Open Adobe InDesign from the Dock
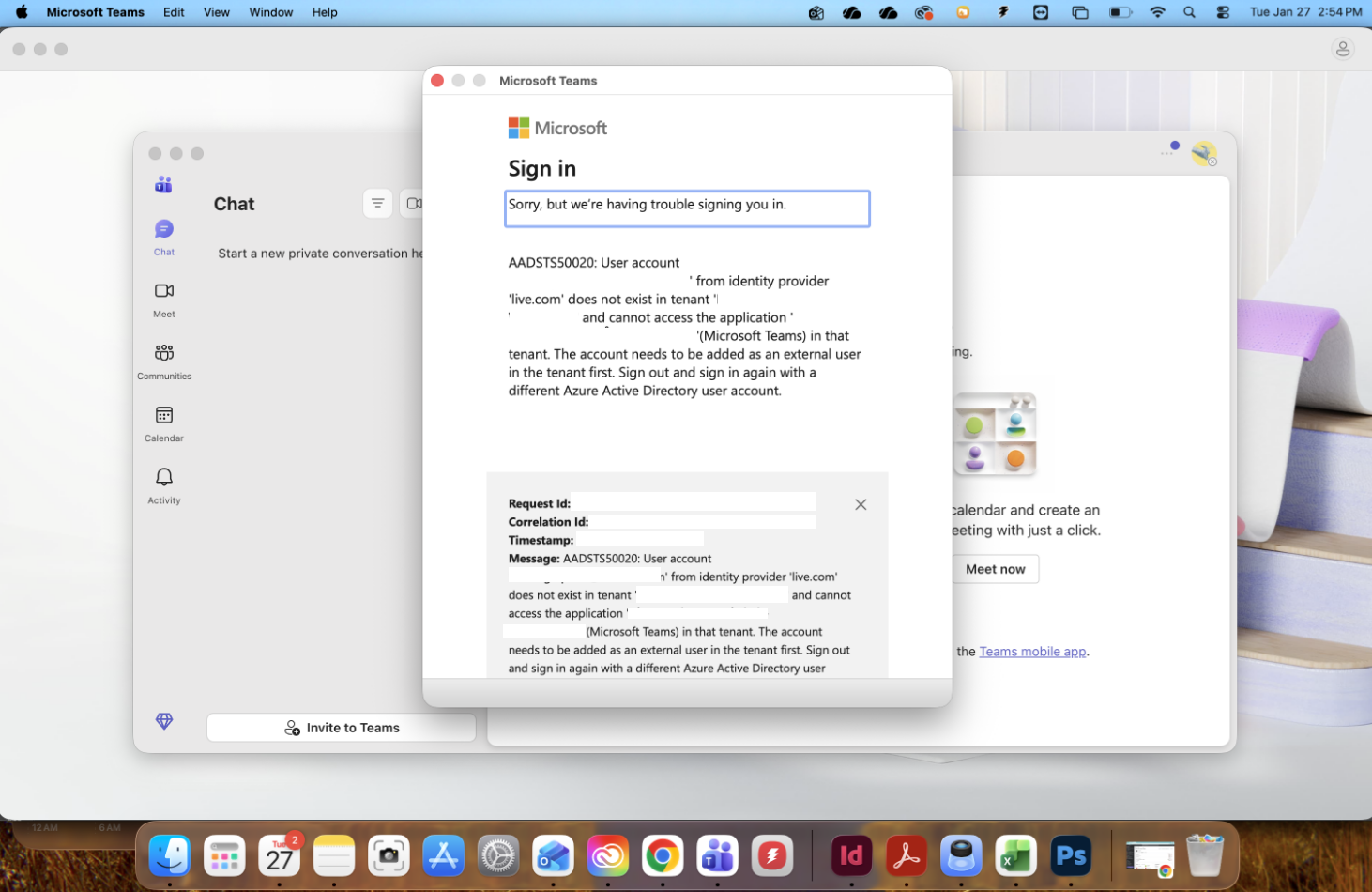Screen dimensions: 1372x892 (x=851, y=855)
